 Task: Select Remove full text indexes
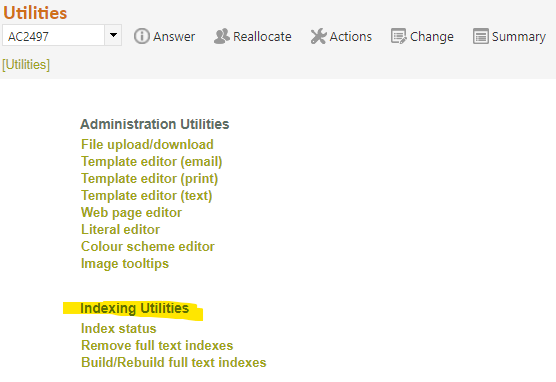pos(157,345)
